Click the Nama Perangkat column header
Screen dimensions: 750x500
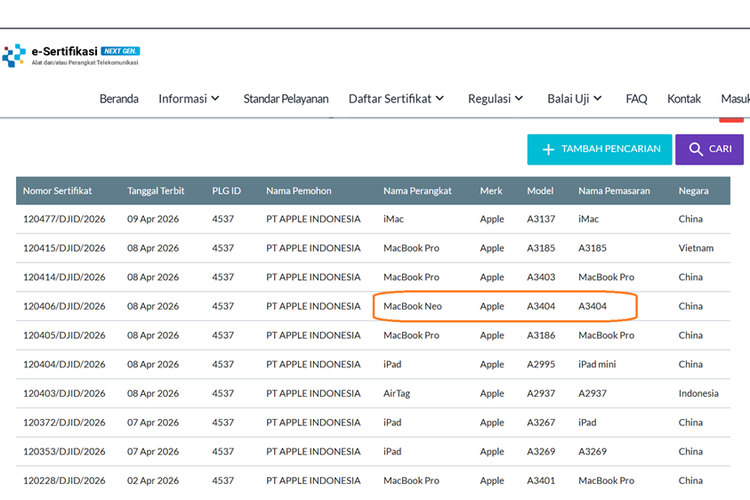417,191
